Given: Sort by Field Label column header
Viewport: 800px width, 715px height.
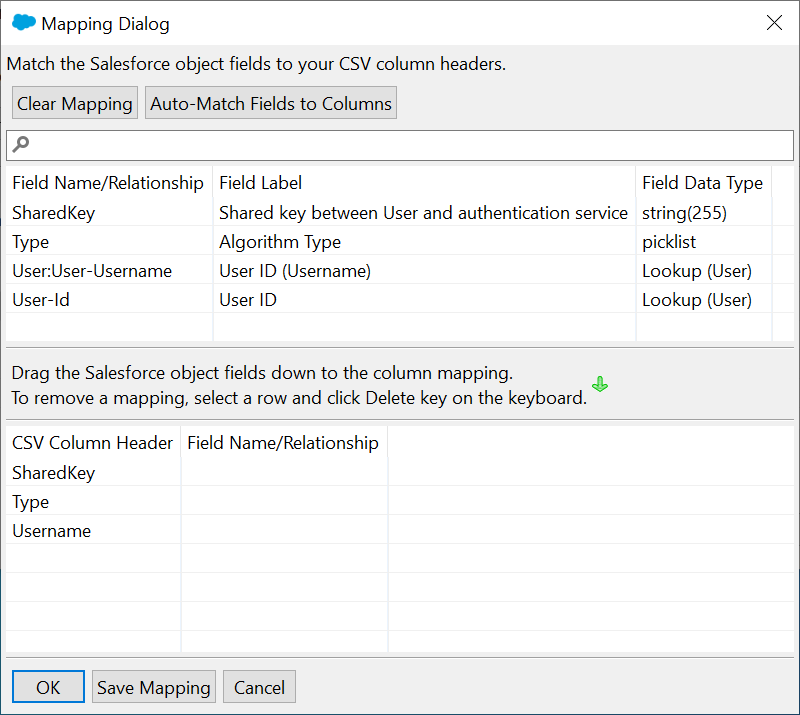Looking at the screenshot, I should pyautogui.click(x=260, y=183).
